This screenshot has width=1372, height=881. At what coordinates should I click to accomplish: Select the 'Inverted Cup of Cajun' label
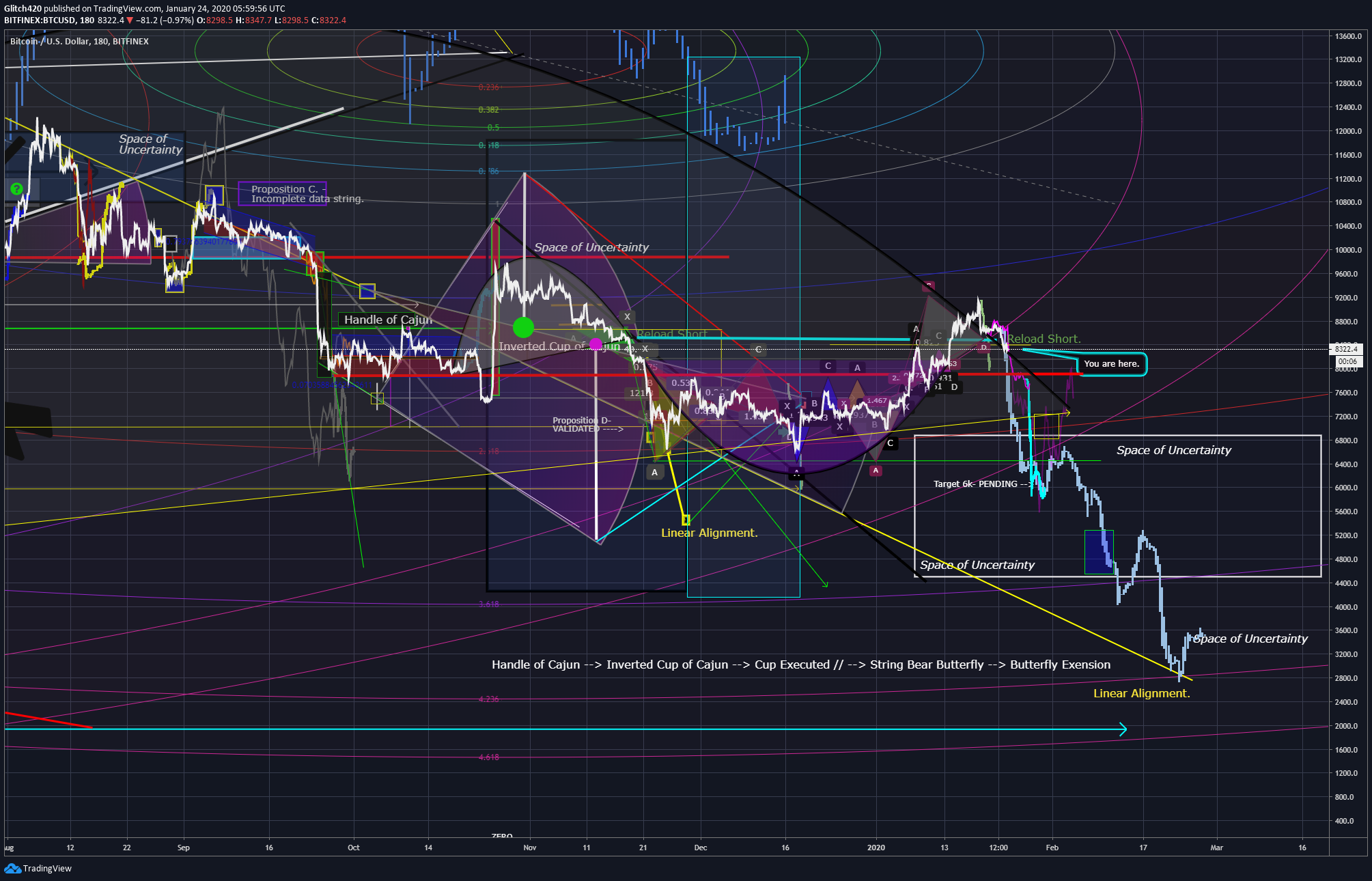560,346
